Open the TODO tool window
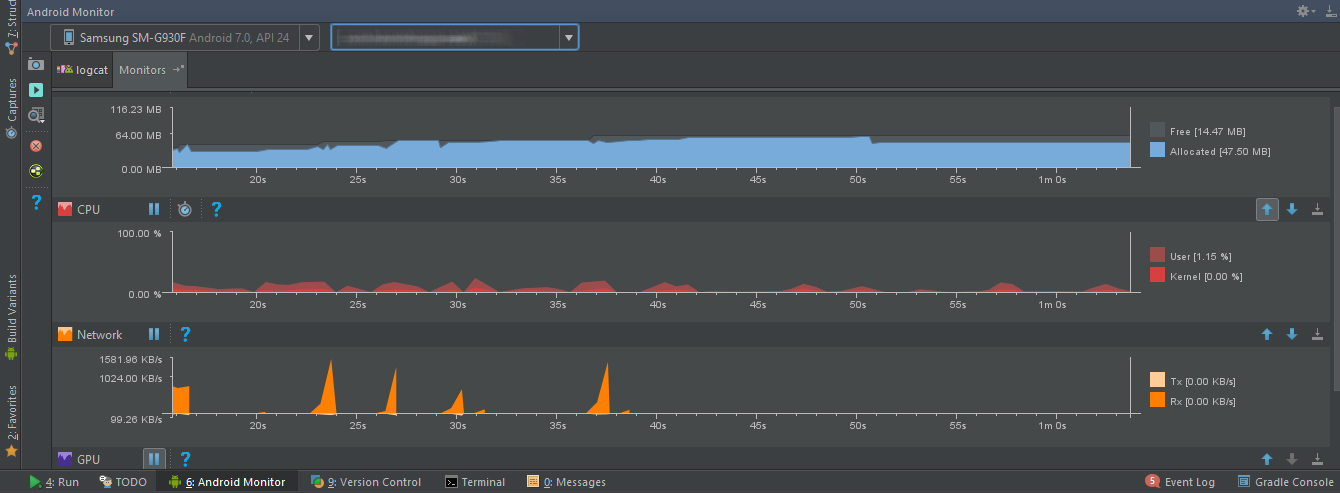Screen dimensions: 1340x493 123,482
